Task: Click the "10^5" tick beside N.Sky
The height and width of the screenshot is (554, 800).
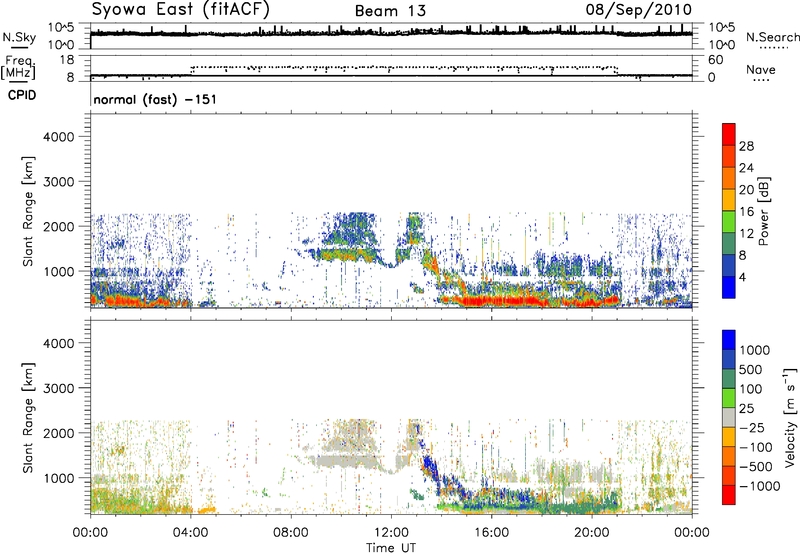Action: pos(61,28)
